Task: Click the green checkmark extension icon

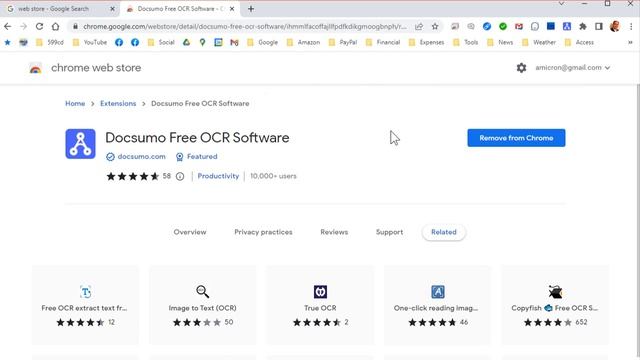Action: pos(503,27)
